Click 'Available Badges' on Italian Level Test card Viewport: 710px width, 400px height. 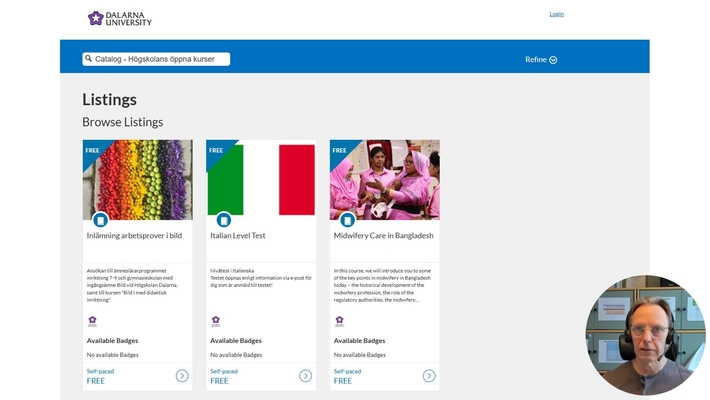pos(236,341)
